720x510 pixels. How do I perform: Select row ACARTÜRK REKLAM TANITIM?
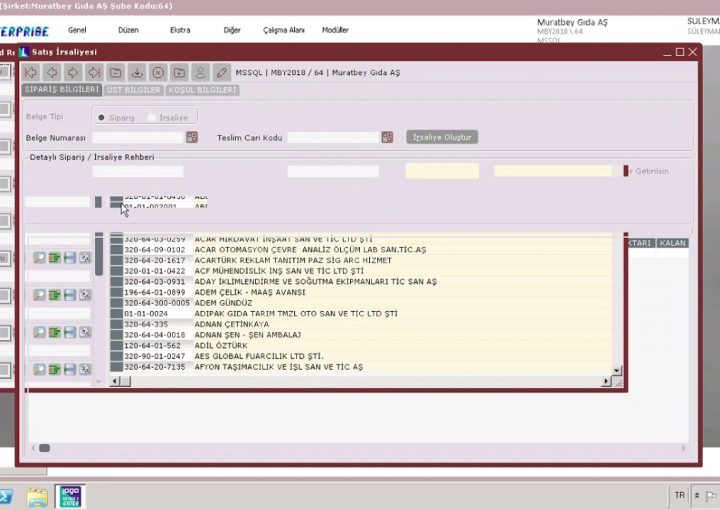pyautogui.click(x=360, y=260)
